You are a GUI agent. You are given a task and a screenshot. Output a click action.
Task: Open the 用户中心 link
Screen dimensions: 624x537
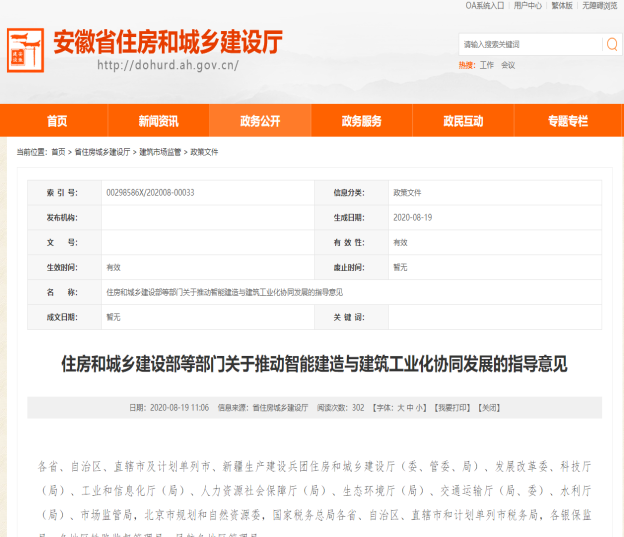click(528, 6)
